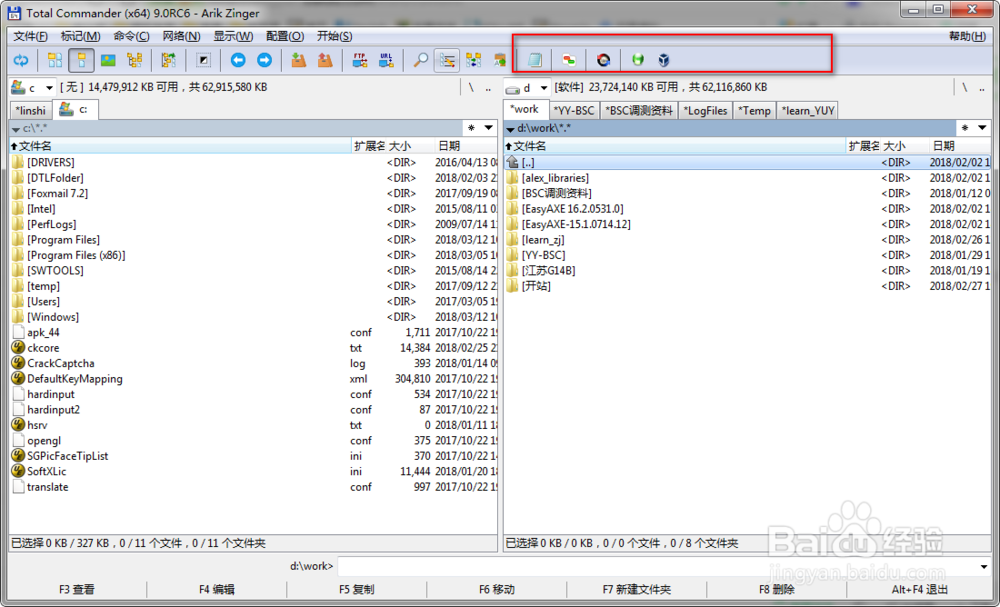Viewport: 1000px width, 607px height.
Task: Click the invert selection toolbar icon
Action: (203, 61)
